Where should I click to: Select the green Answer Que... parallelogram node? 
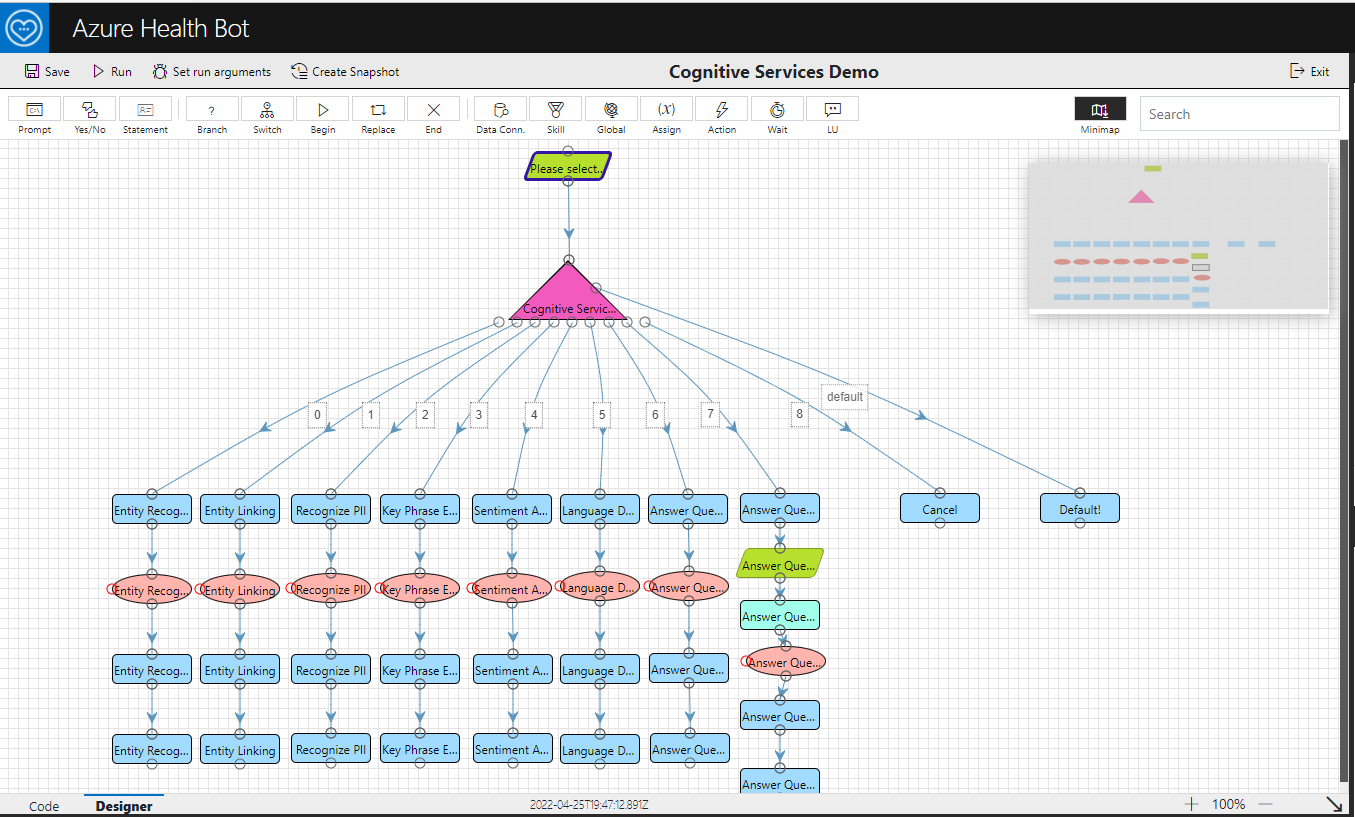780,564
